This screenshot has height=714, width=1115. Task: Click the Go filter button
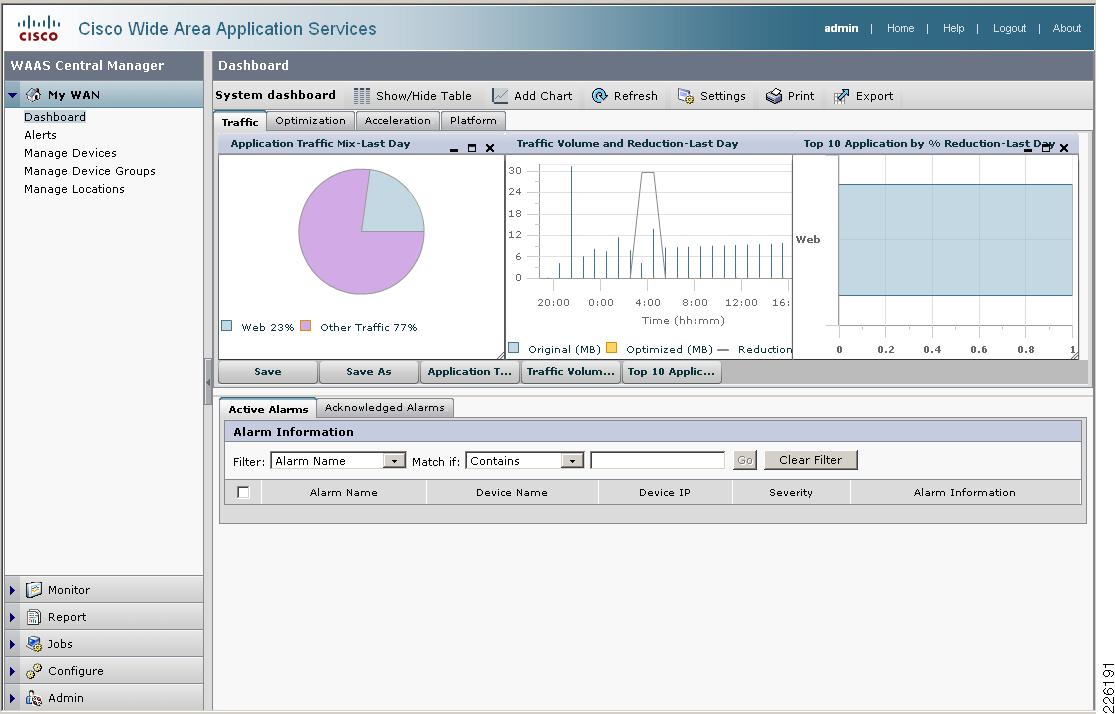pyautogui.click(x=745, y=460)
